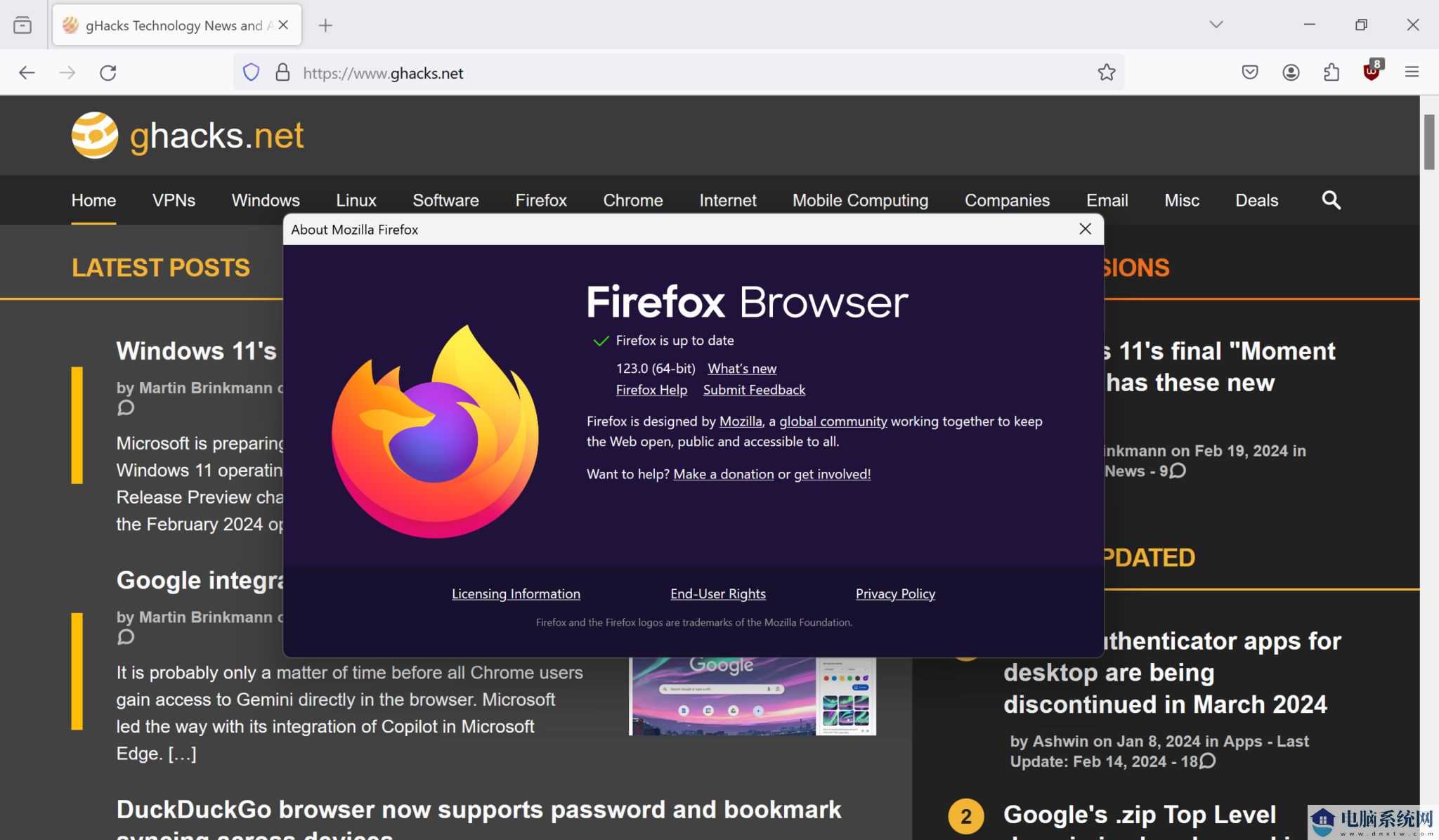Click the Licensing Information button
1439x840 pixels.
(x=515, y=593)
